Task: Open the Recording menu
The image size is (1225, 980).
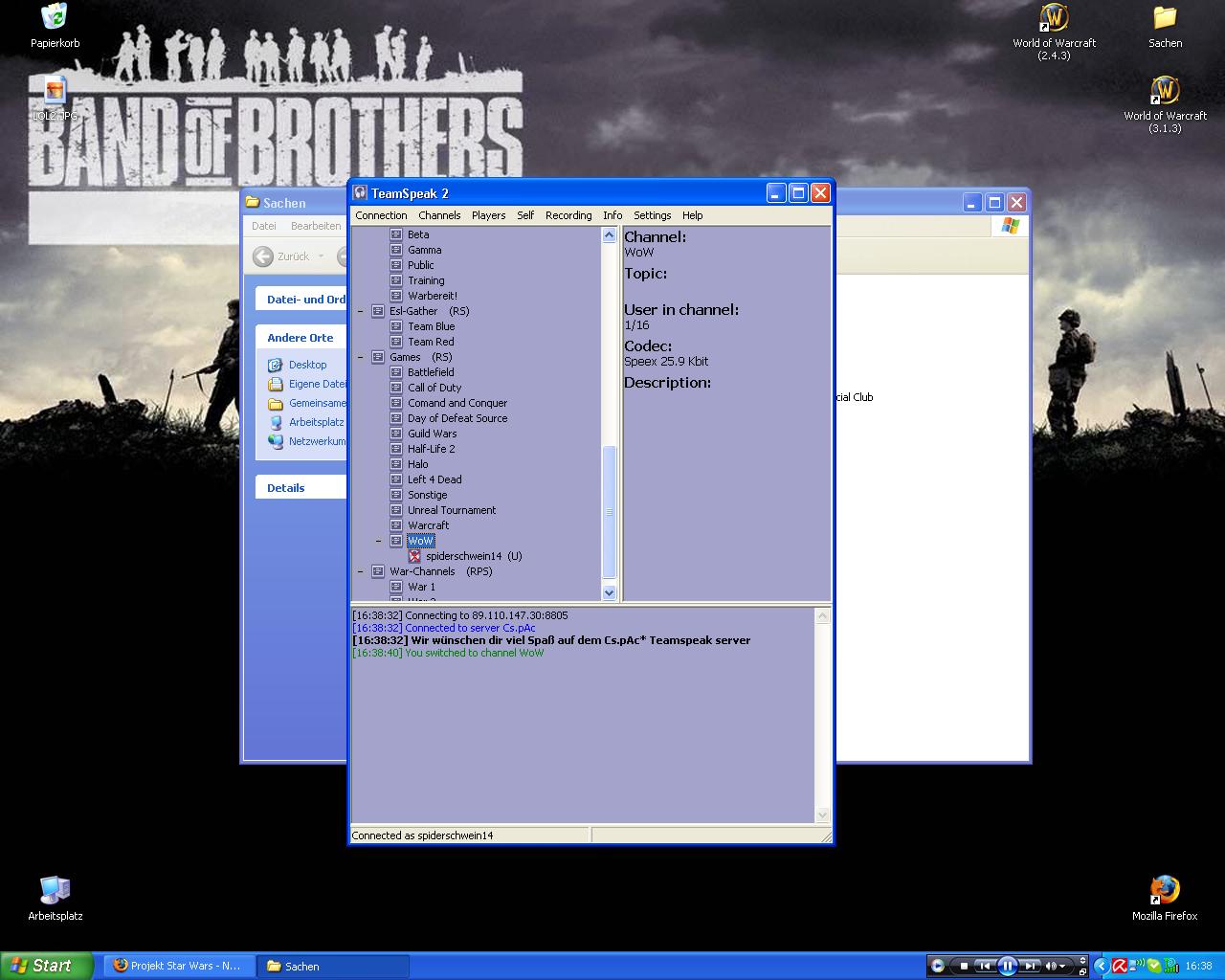Action: coord(568,215)
